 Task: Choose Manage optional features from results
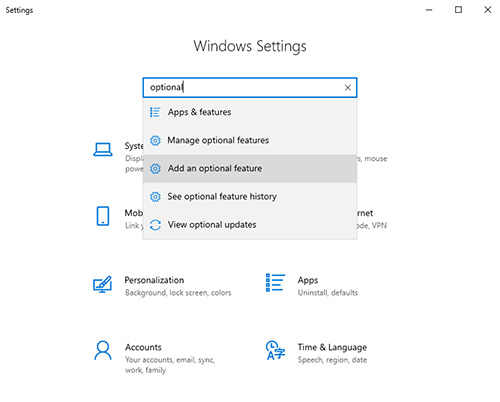click(250, 140)
